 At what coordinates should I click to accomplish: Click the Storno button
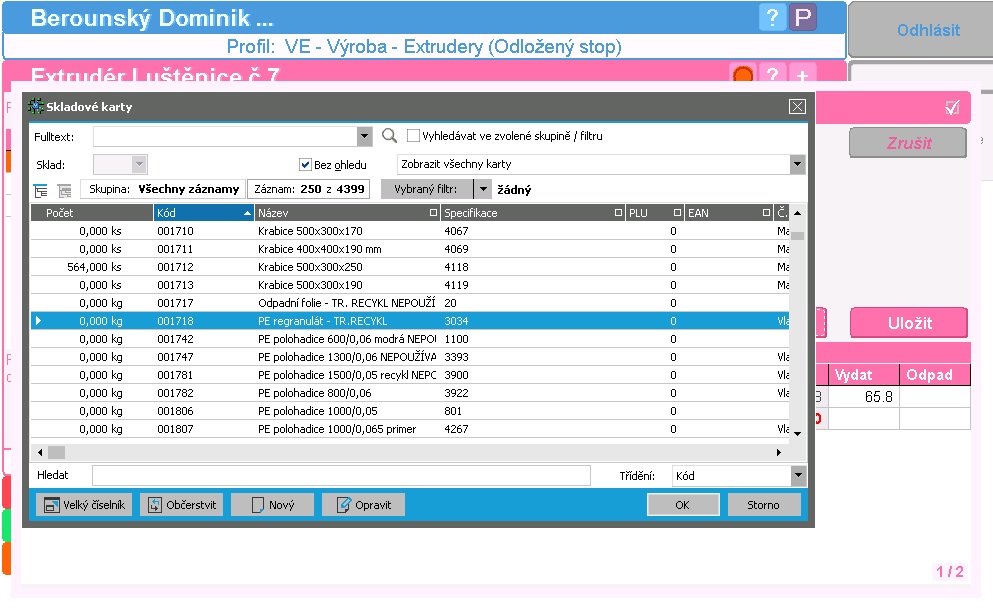763,505
